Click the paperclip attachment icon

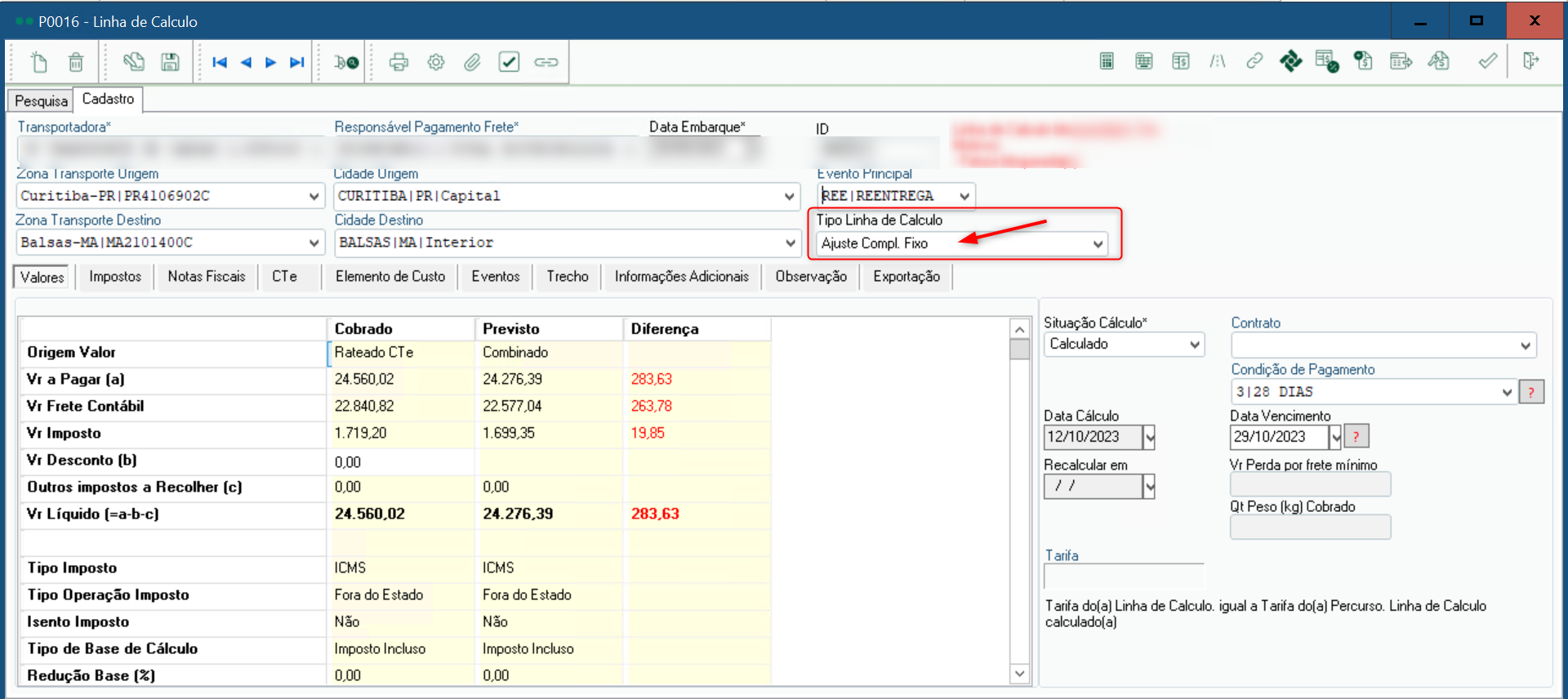tap(472, 62)
